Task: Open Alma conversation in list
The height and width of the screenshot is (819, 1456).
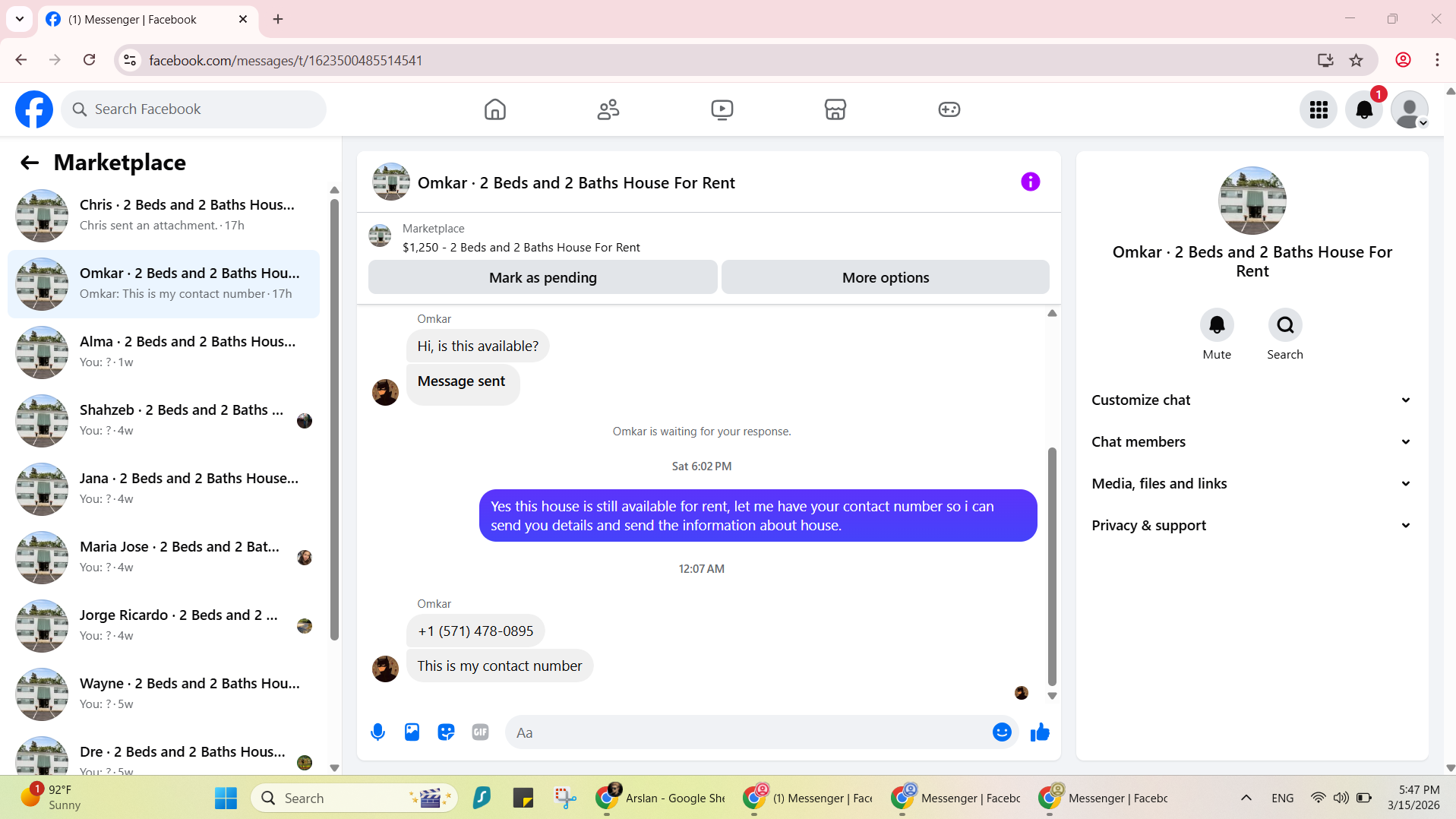Action: point(163,353)
